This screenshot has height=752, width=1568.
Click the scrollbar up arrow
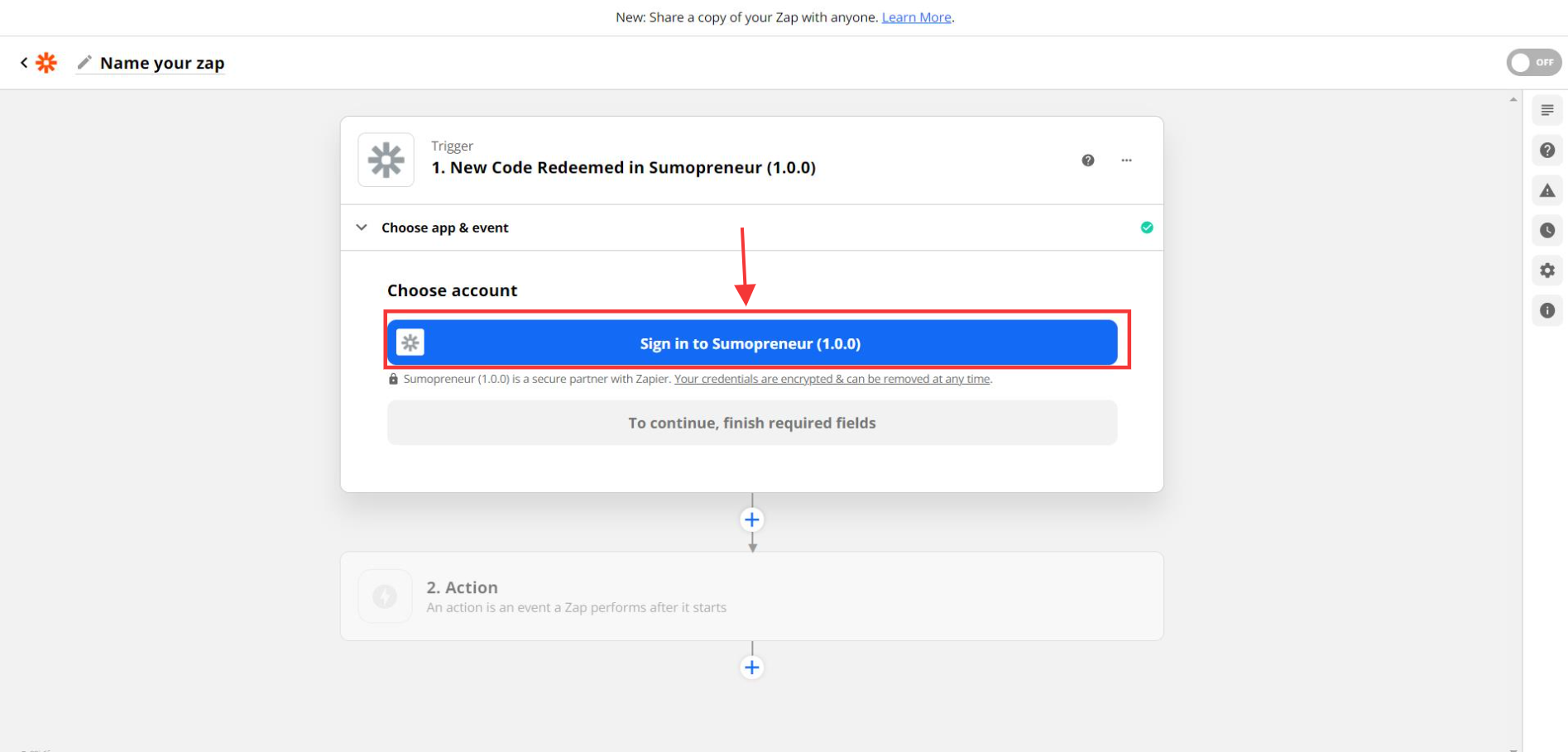coord(1513,99)
